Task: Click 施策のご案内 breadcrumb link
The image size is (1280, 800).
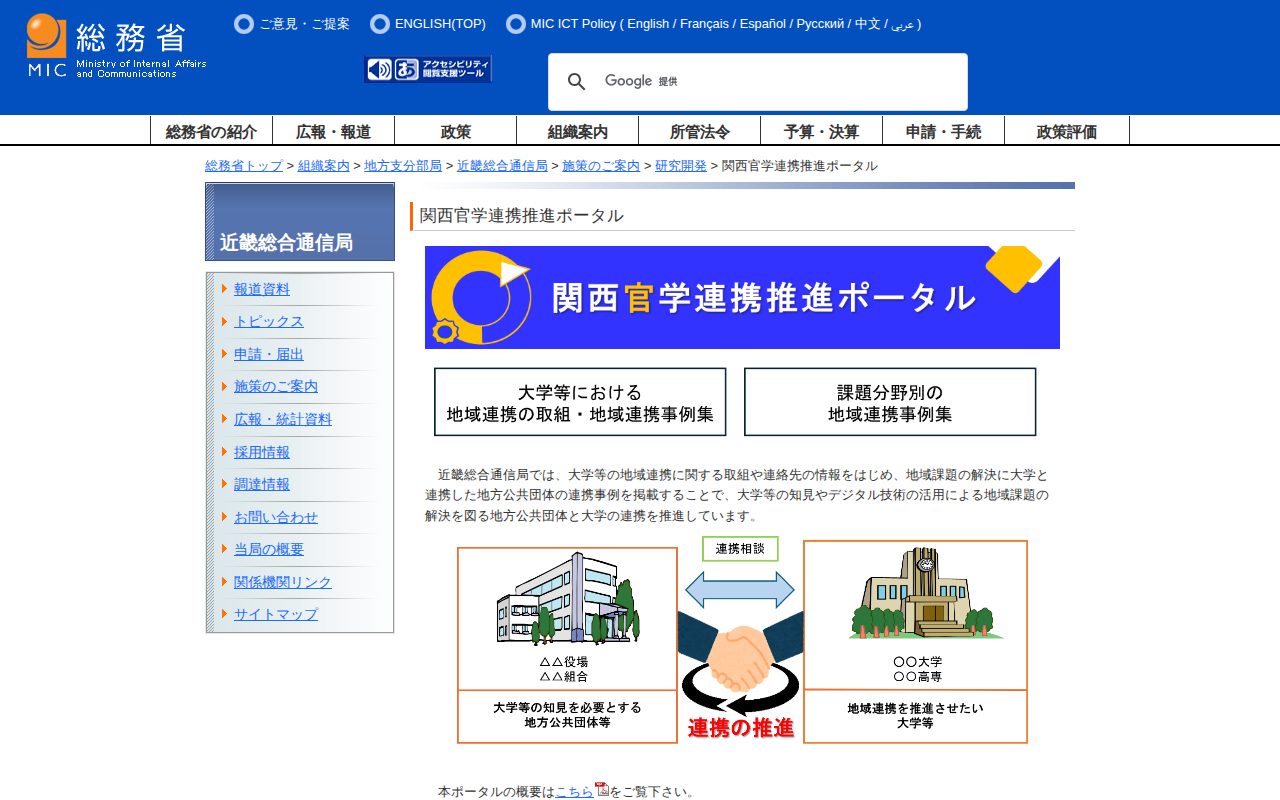Action: tap(601, 166)
